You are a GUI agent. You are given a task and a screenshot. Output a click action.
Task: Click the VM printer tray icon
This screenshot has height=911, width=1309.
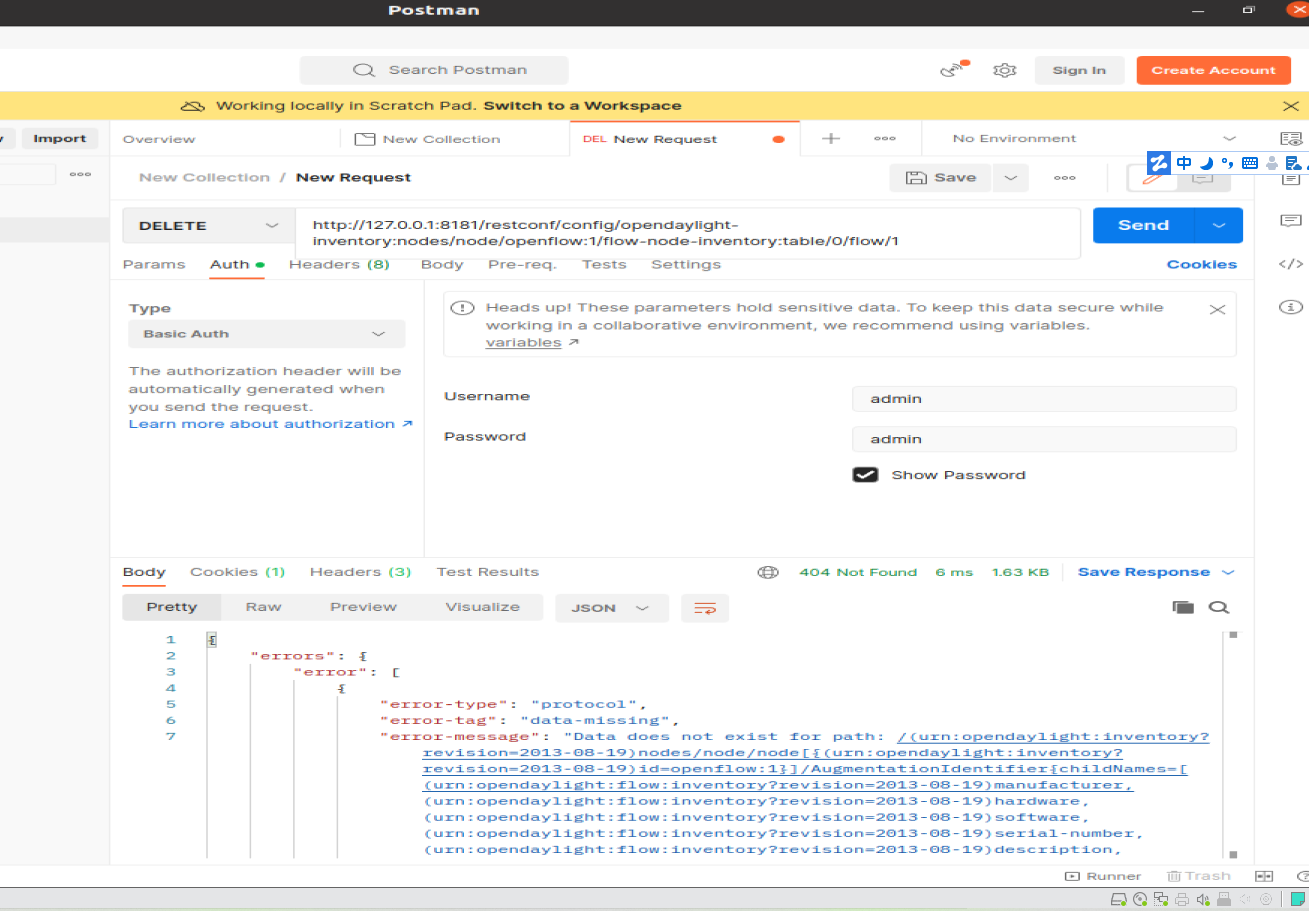[x=1182, y=899]
